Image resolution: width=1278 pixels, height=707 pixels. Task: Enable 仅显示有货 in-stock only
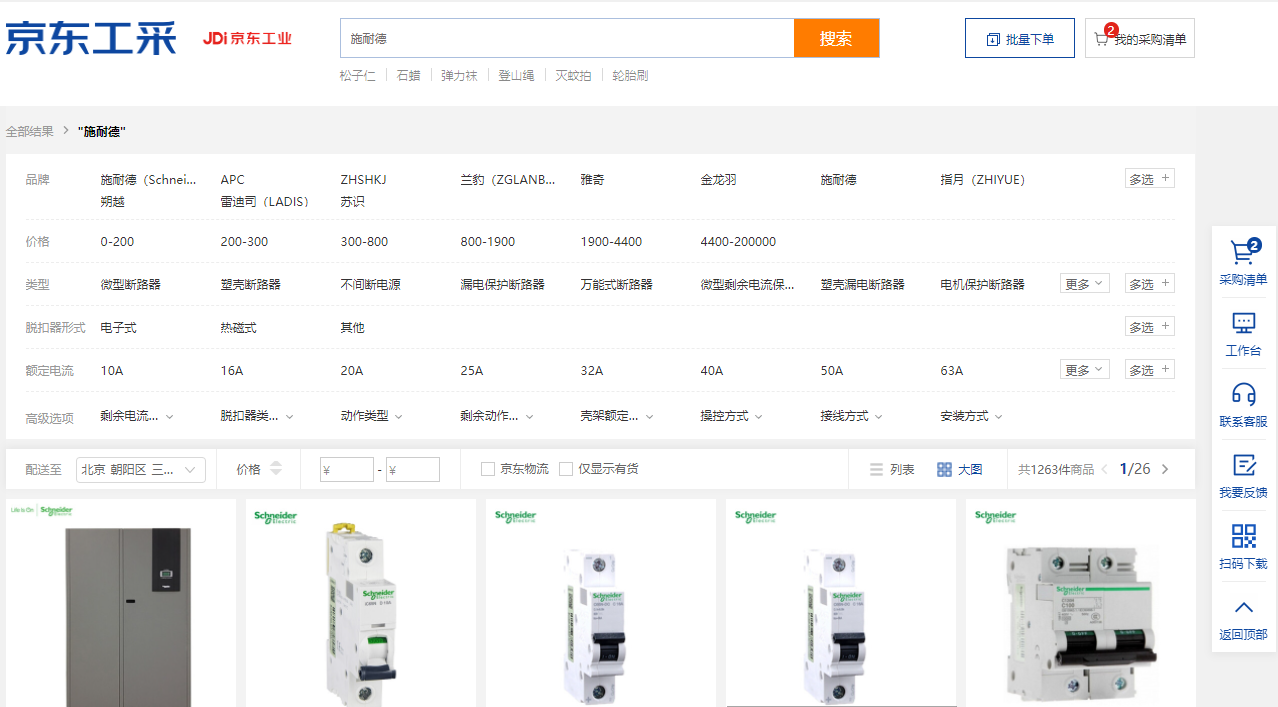click(x=566, y=469)
